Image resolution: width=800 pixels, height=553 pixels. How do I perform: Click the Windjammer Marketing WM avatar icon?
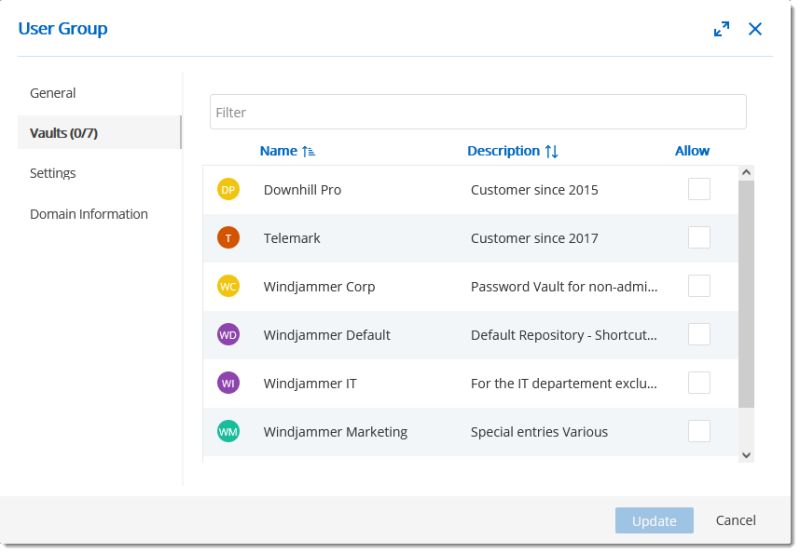[228, 432]
